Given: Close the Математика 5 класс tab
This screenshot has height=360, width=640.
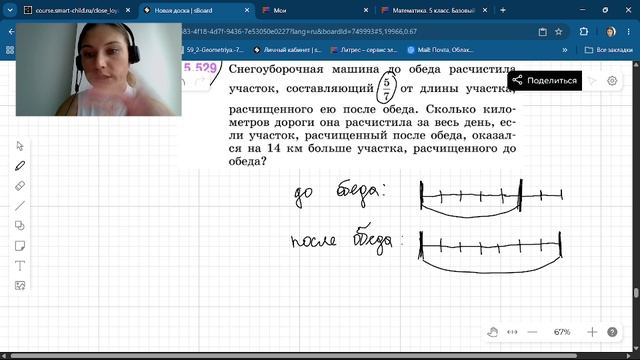Looking at the screenshot, I should [x=484, y=10].
